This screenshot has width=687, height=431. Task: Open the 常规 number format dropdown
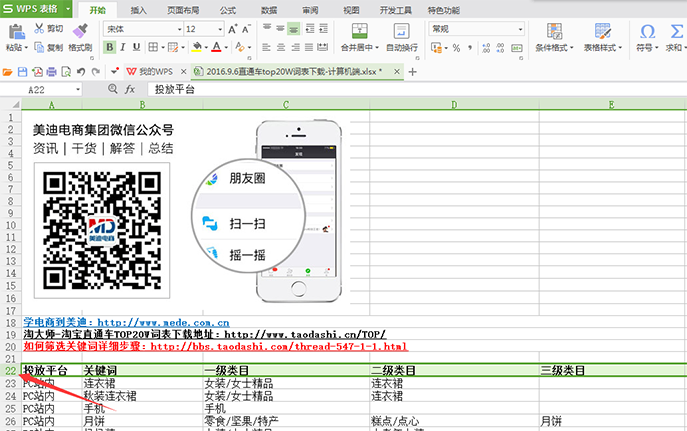[520, 29]
